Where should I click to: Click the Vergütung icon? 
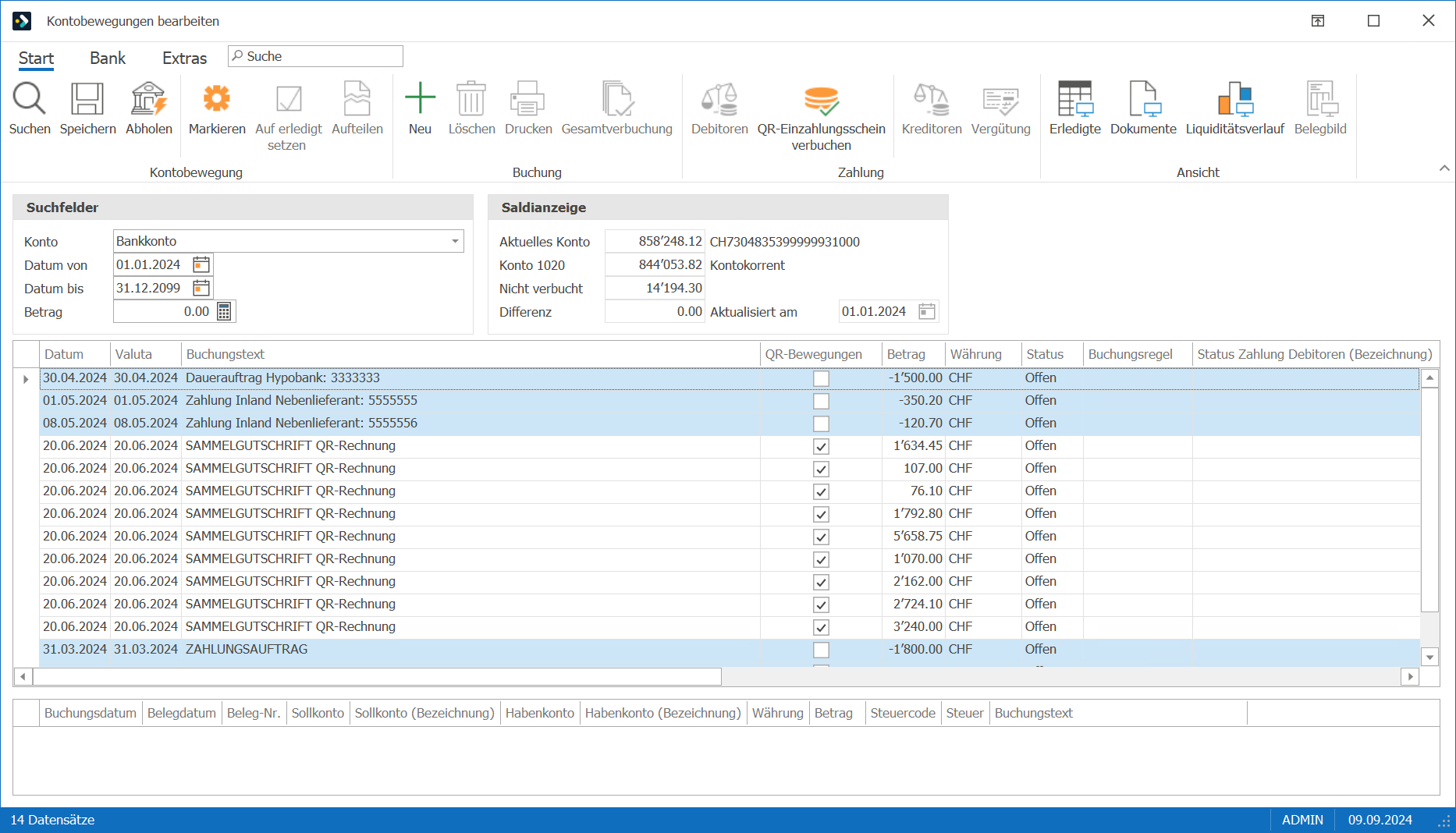point(1000,101)
